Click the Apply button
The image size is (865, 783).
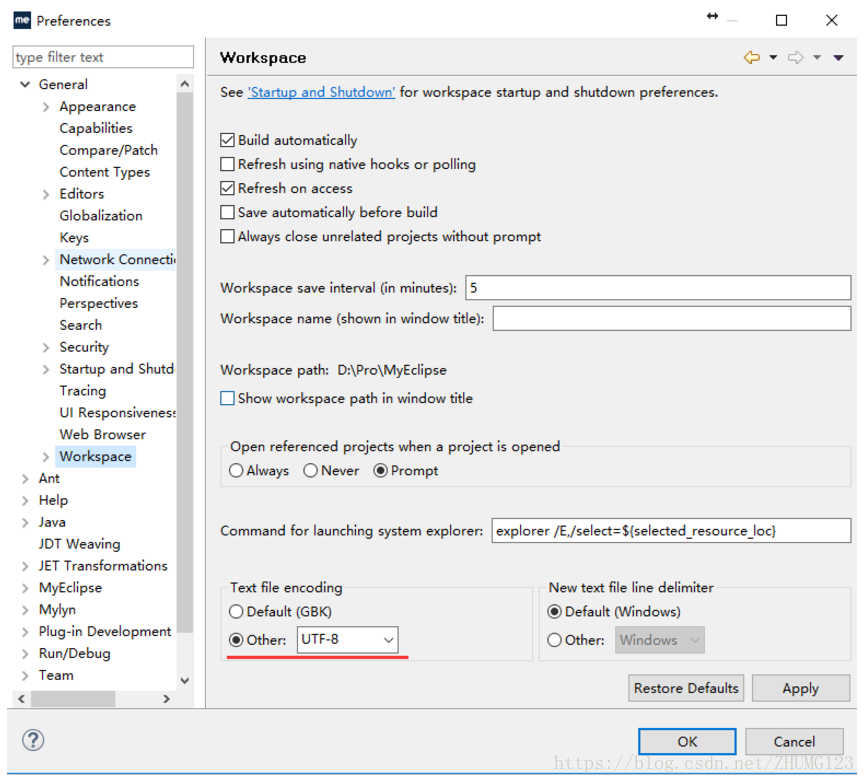800,688
